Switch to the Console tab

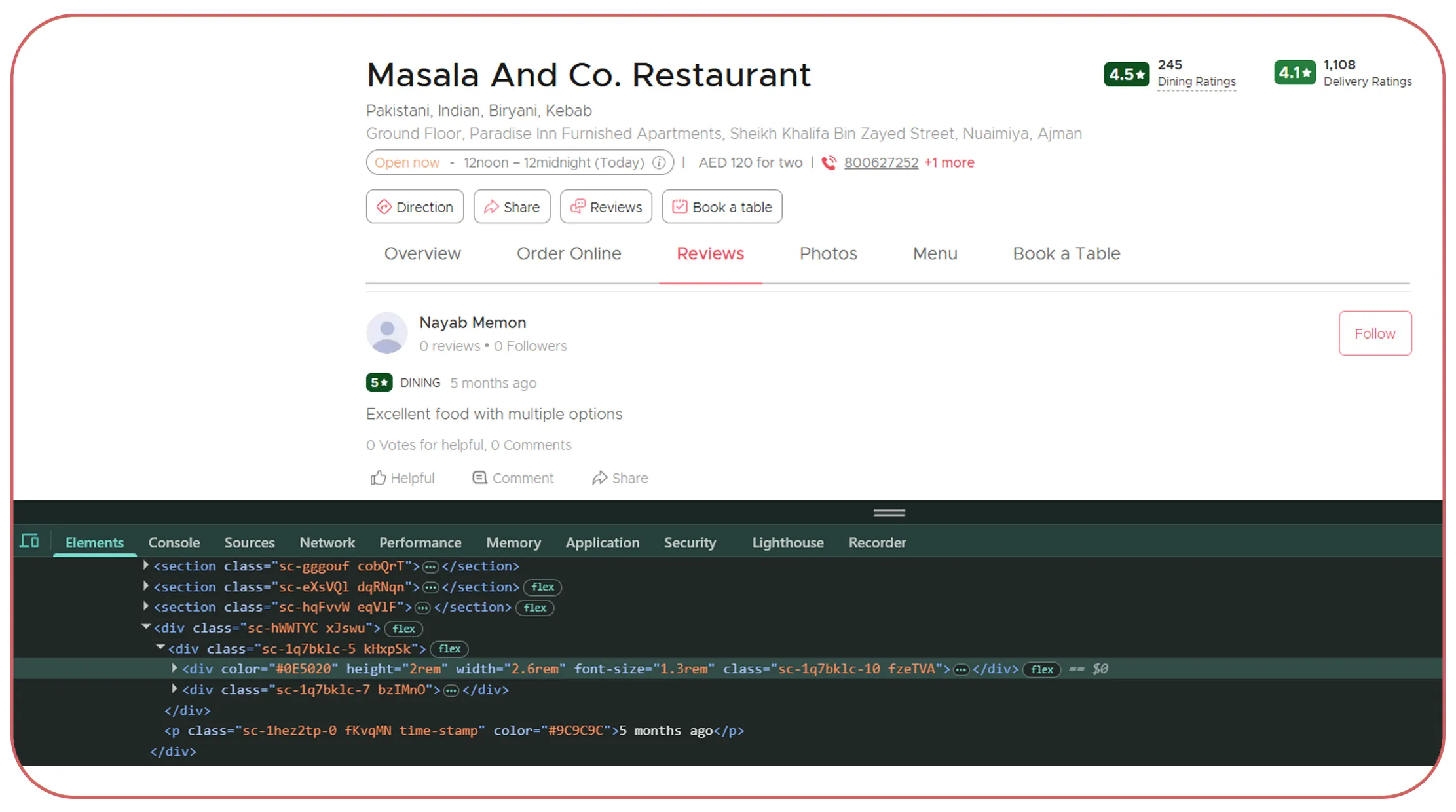[x=174, y=543]
